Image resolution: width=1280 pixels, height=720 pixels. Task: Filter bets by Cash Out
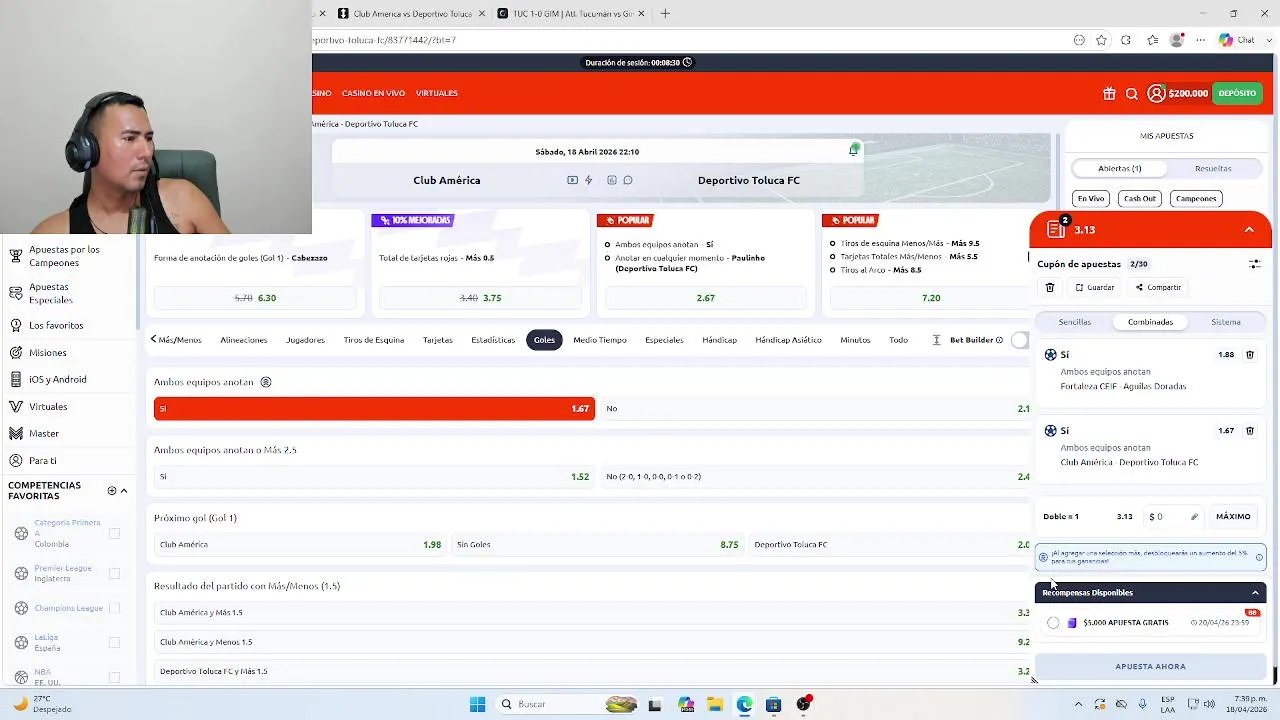(x=1139, y=199)
